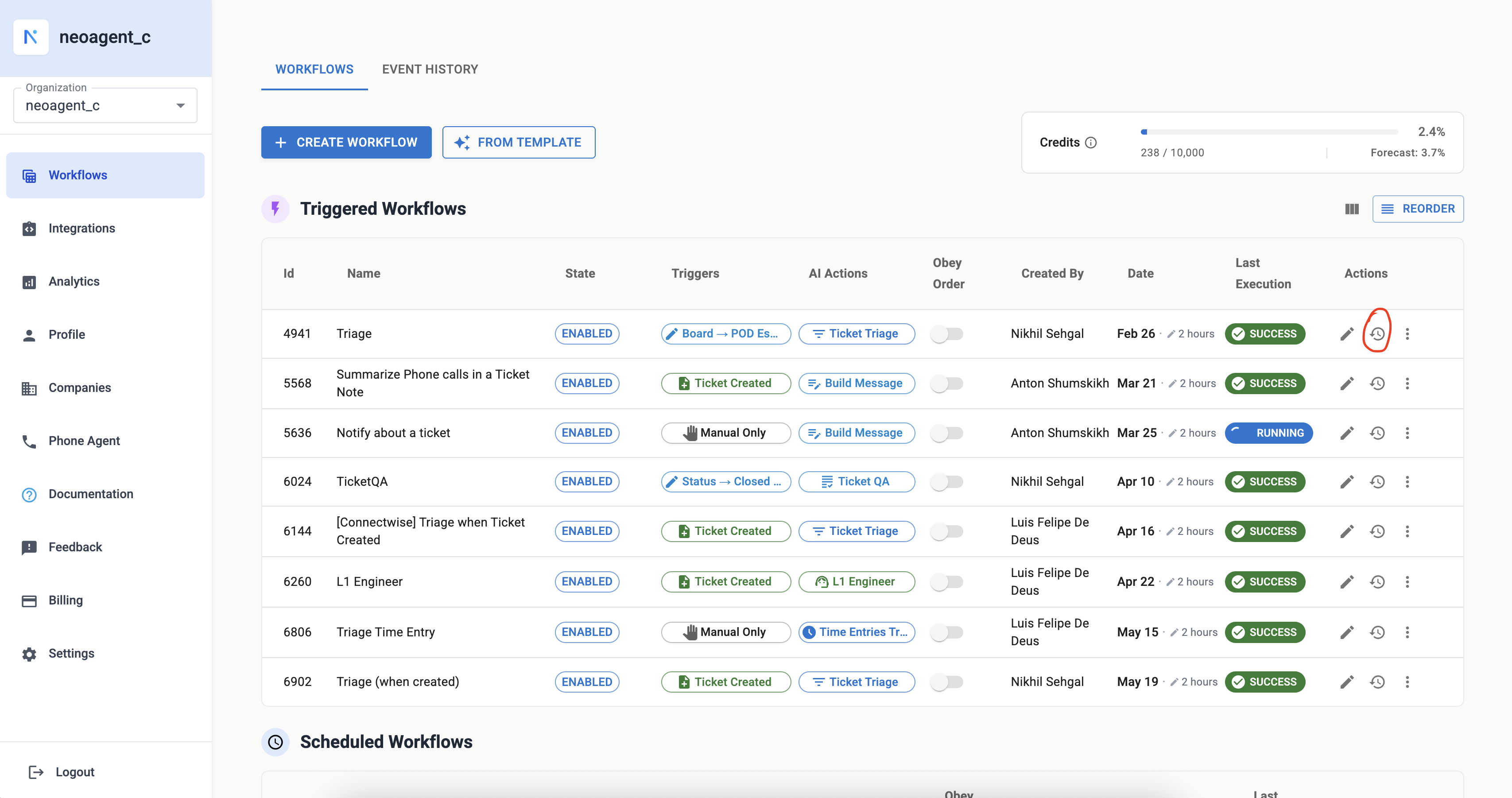Screen dimensions: 1512x798
Task: Click the credits usage progress bar
Action: [x=1269, y=132]
